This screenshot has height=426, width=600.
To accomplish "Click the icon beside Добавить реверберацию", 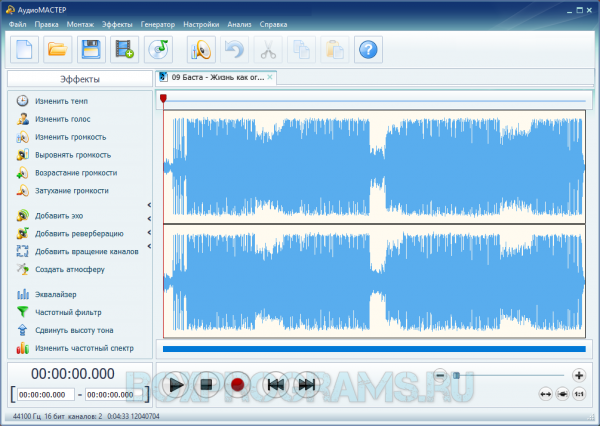I will (23, 233).
